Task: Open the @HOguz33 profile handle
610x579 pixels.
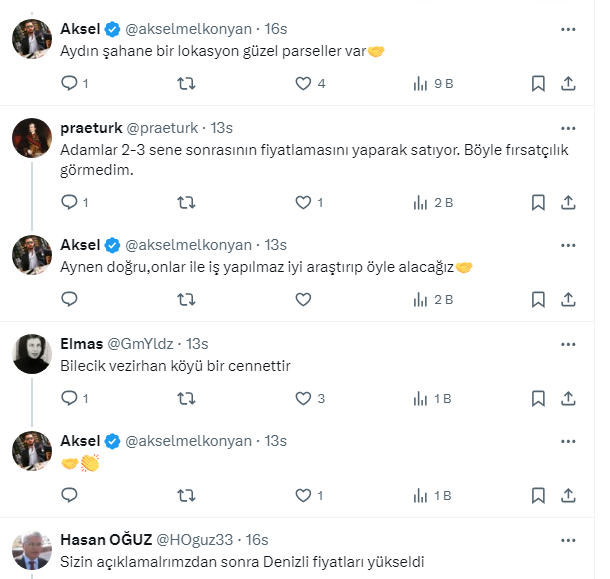Action: pyautogui.click(x=202, y=540)
